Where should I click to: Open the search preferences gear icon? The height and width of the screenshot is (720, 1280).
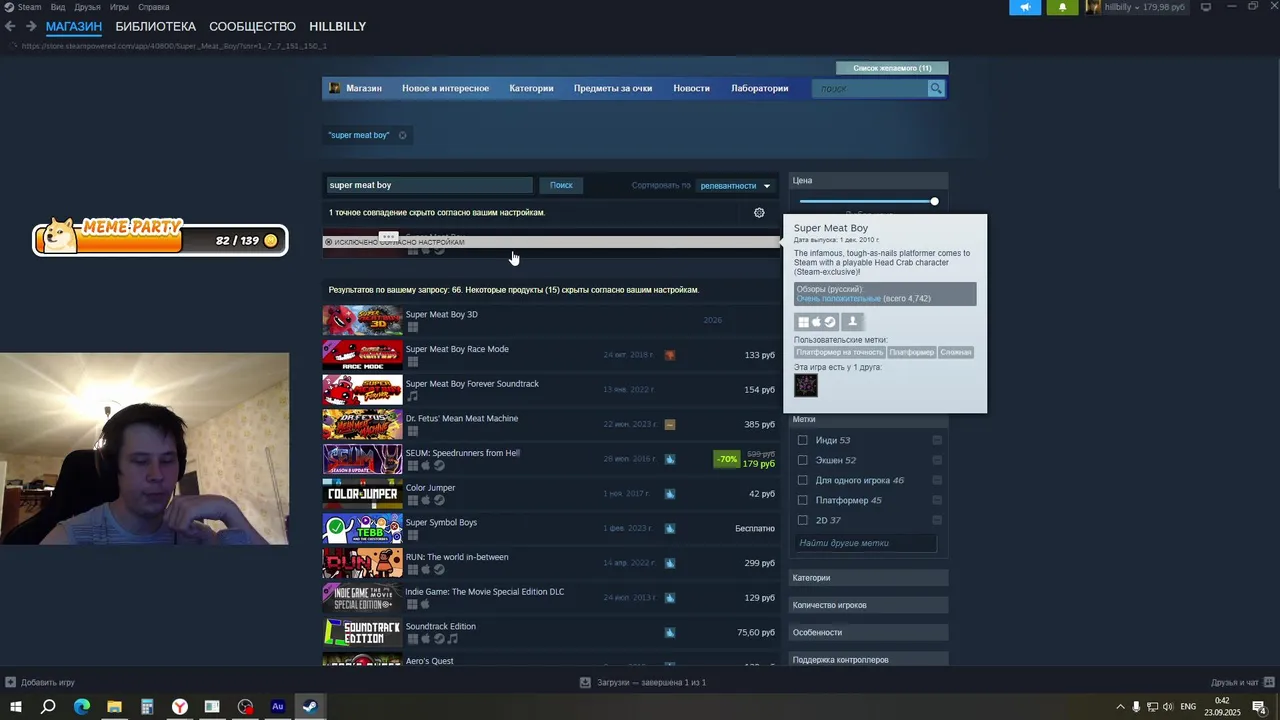pos(759,212)
